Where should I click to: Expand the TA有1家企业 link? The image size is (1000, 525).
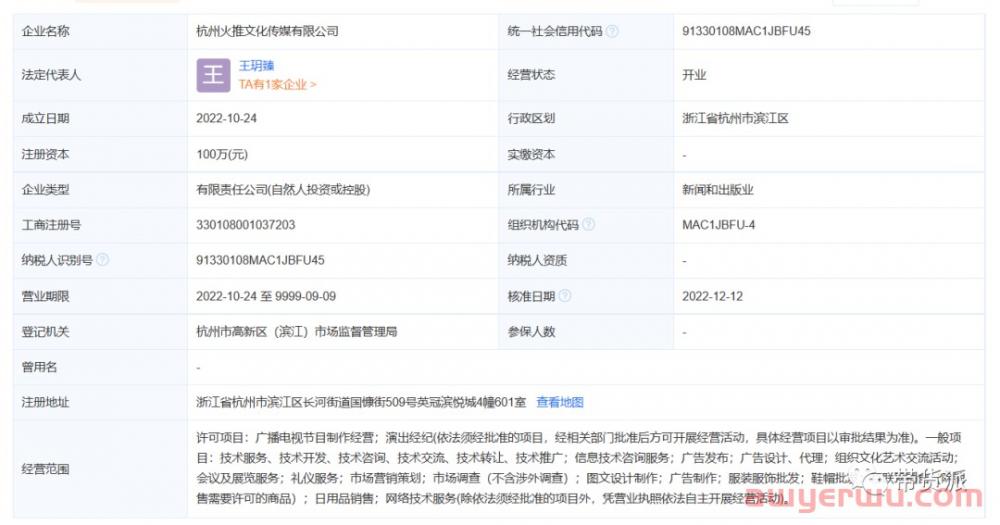tap(277, 85)
